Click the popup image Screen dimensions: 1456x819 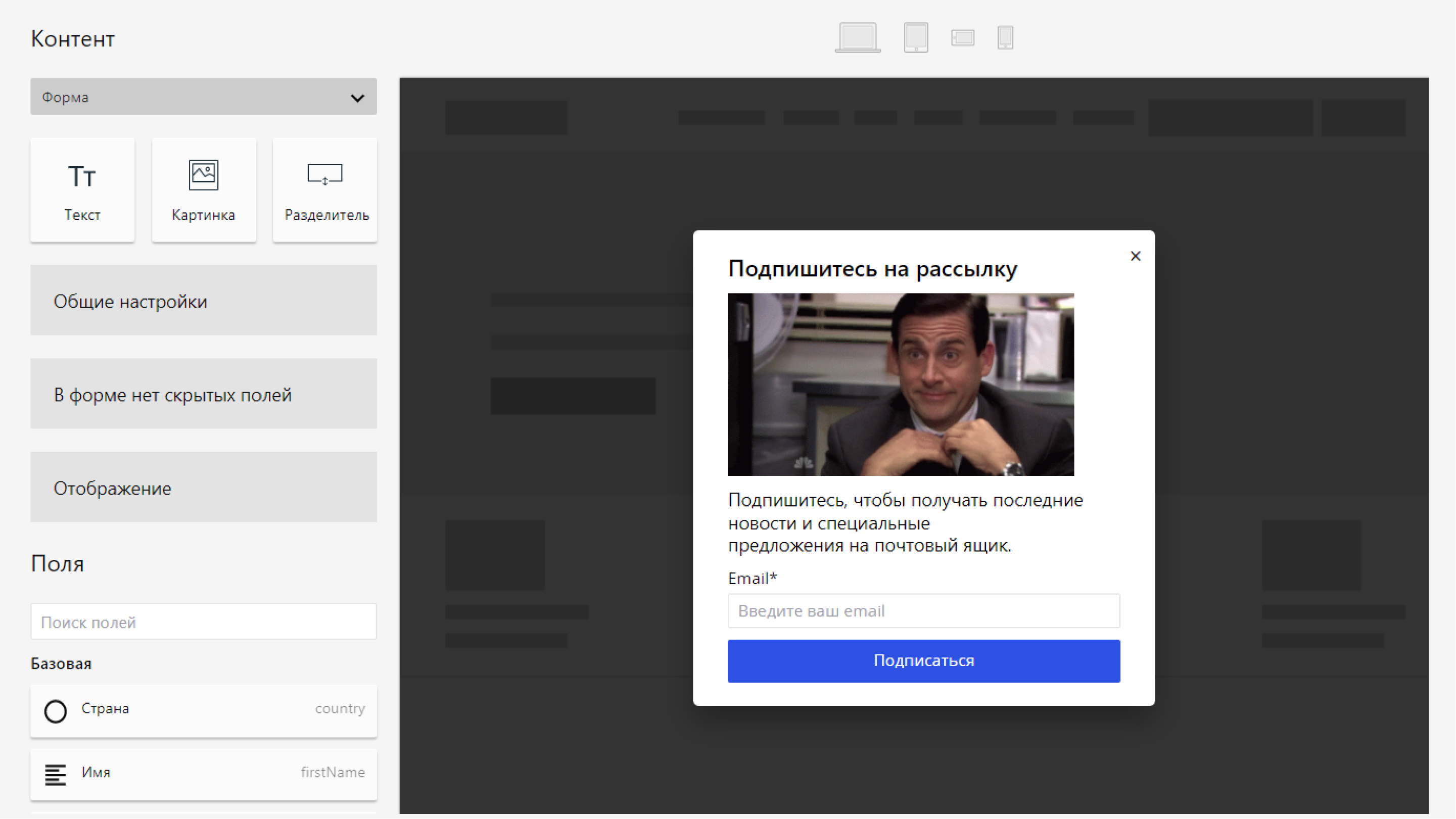click(901, 384)
